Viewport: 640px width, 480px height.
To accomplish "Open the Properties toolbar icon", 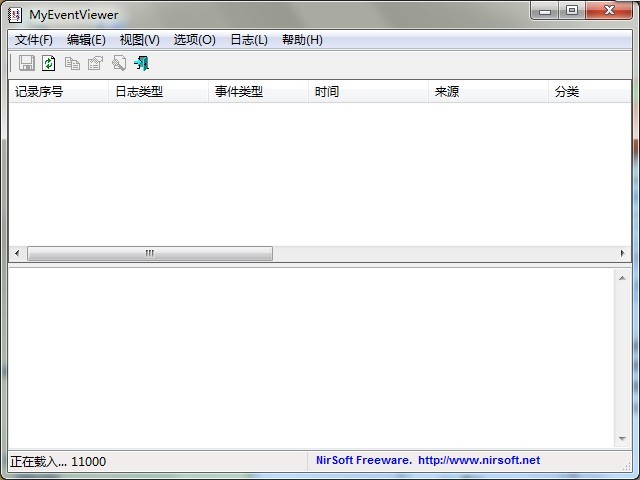I will pos(95,63).
